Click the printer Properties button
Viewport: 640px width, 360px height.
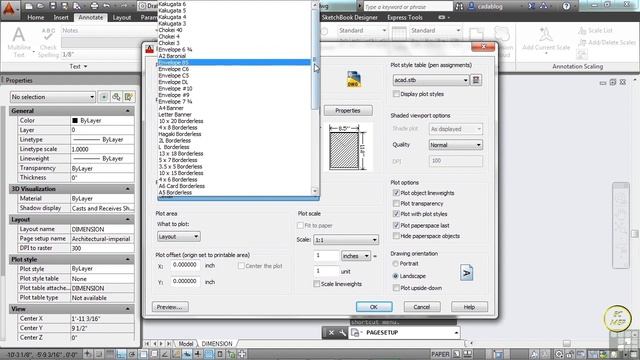point(348,111)
